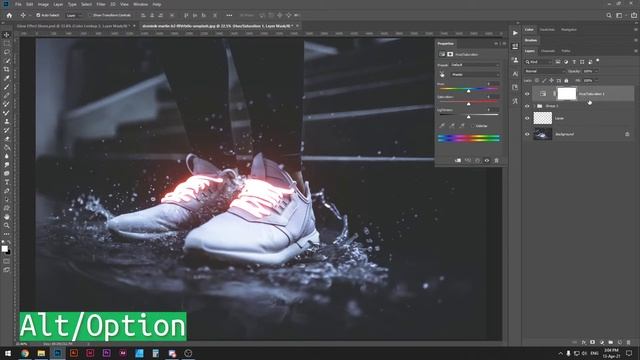640x360 pixels.
Task: Open the Preset dropdown in Properties
Action: pos(475,65)
